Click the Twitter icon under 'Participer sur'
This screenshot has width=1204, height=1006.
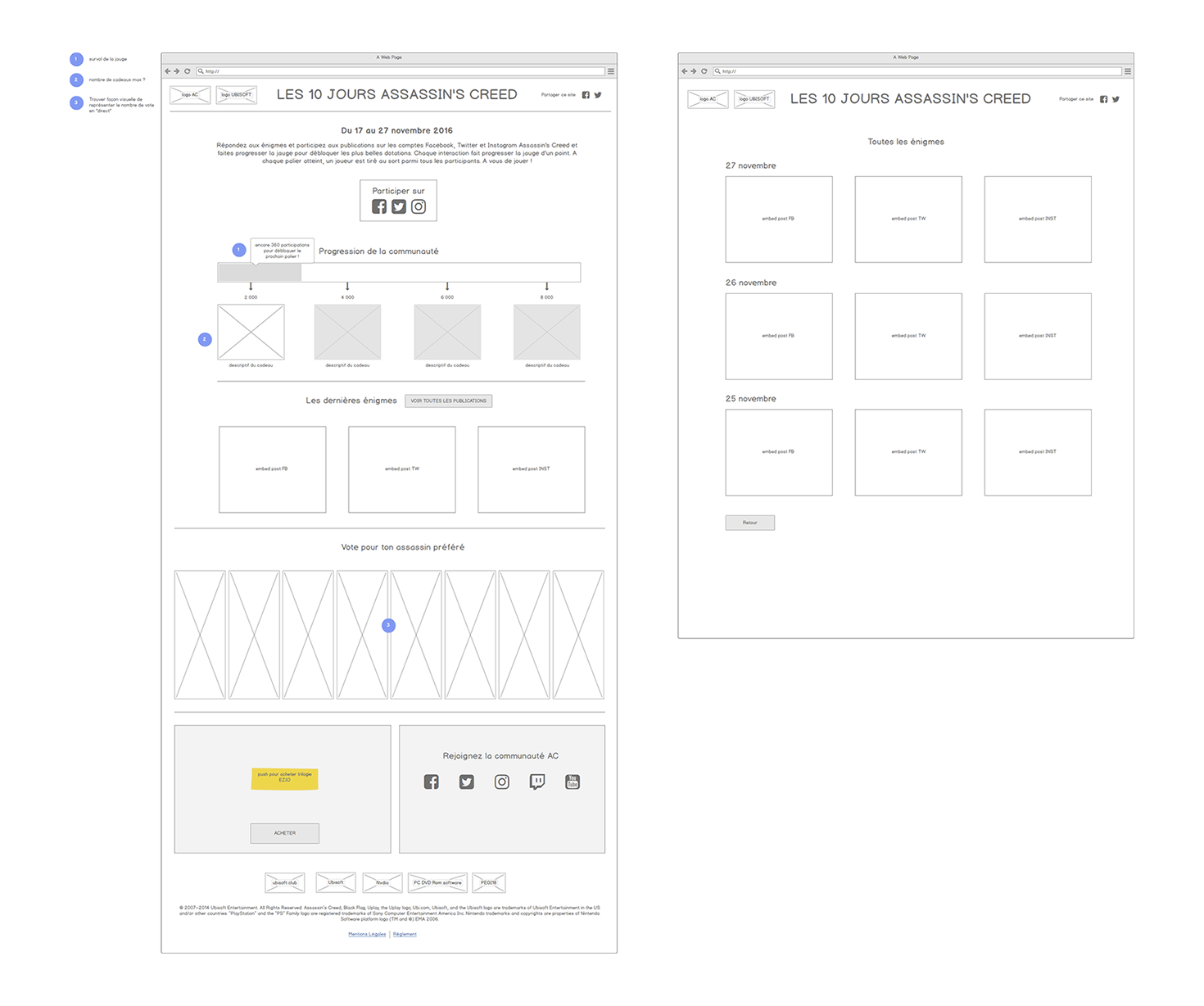(399, 206)
